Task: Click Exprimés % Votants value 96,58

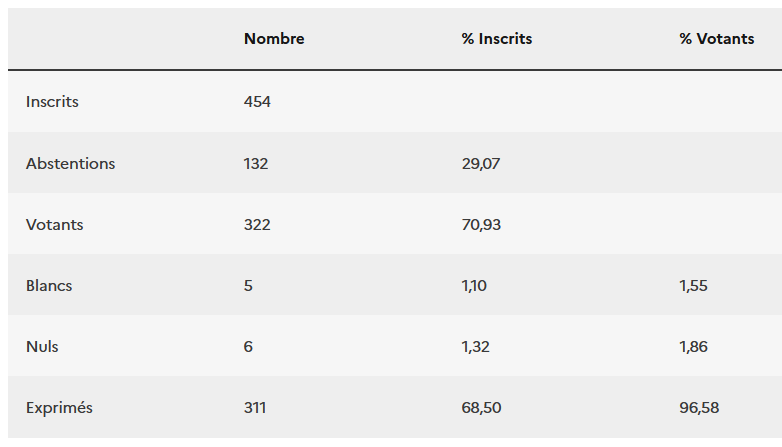Action: pyautogui.click(x=699, y=408)
